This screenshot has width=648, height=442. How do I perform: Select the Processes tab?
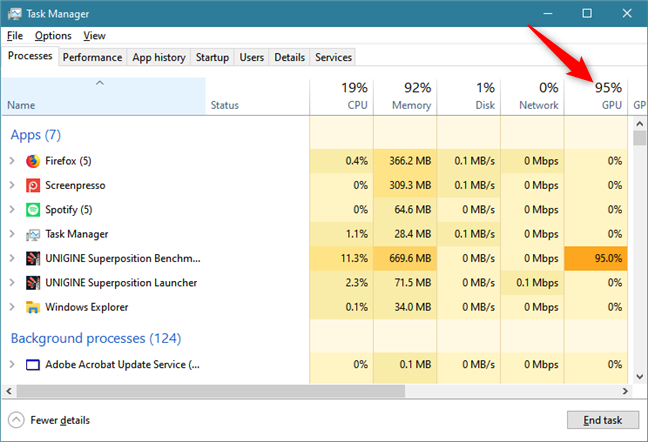click(30, 56)
